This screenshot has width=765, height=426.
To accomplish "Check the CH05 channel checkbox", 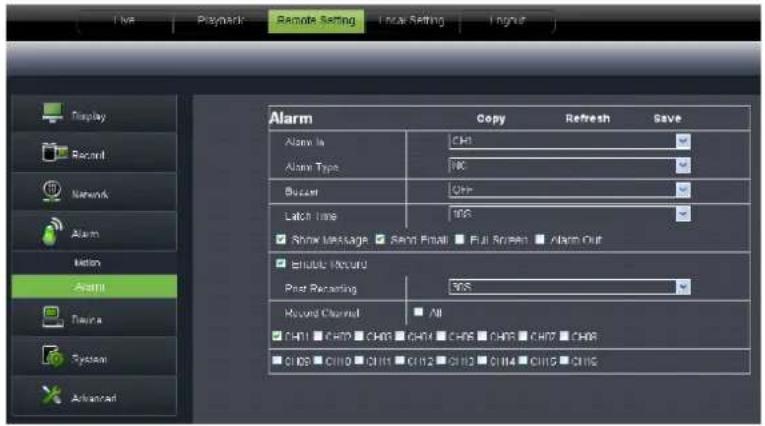I will pos(441,336).
